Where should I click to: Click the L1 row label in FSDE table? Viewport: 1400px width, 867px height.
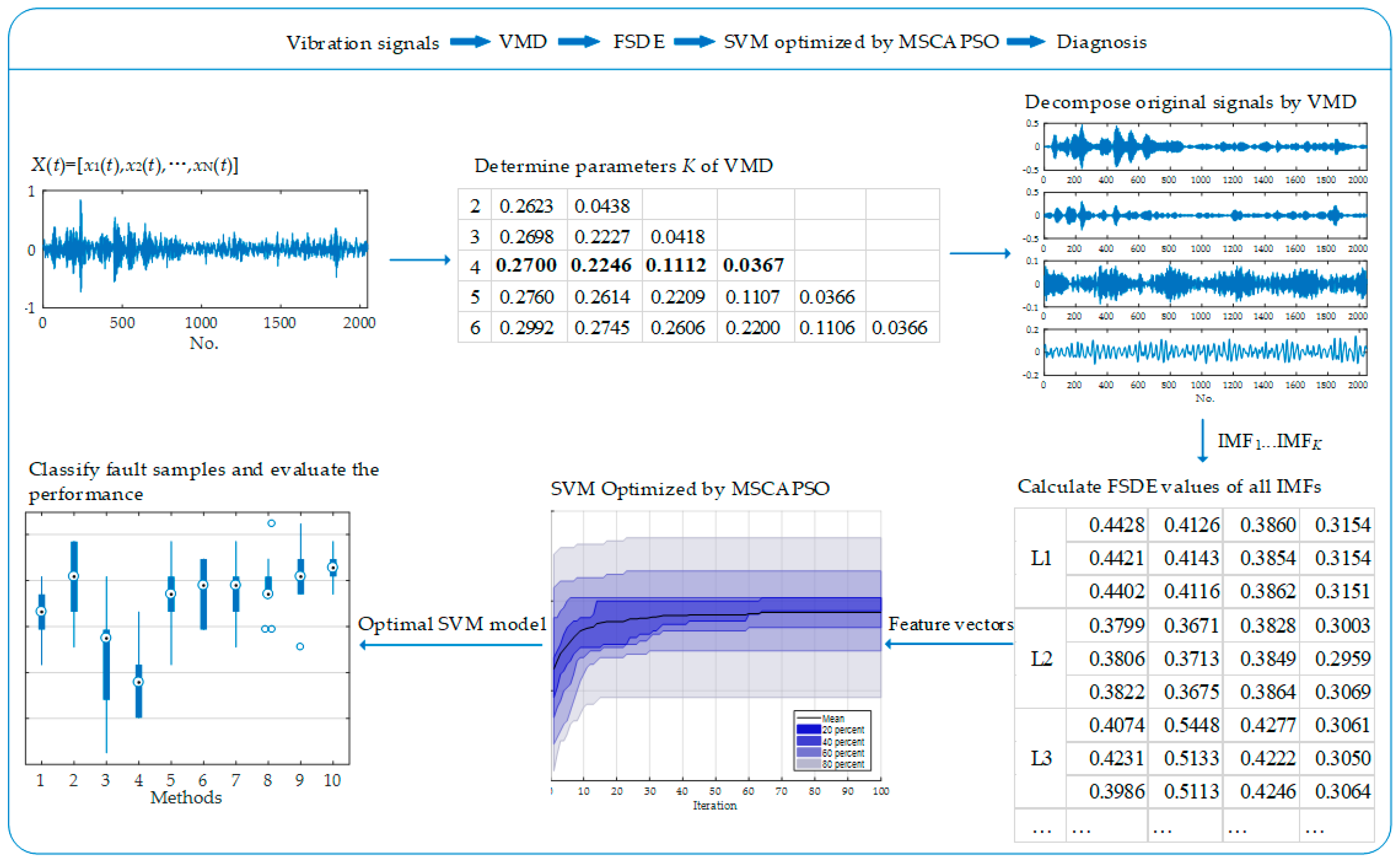[1041, 558]
